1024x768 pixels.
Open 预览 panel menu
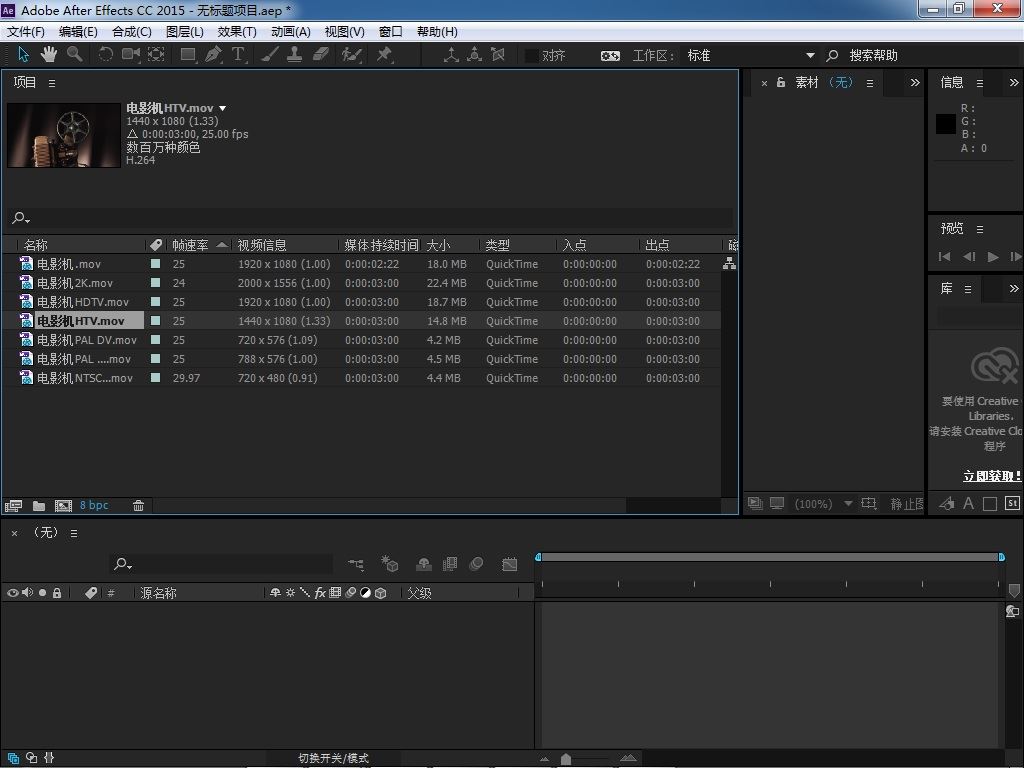click(980, 229)
